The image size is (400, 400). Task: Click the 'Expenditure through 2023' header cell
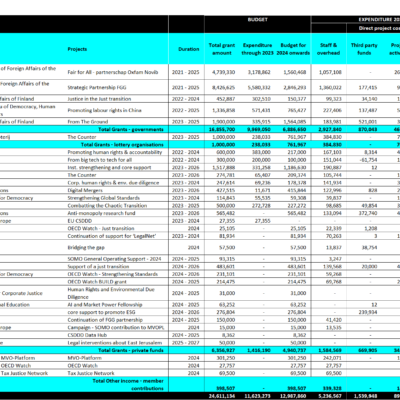pos(257,49)
